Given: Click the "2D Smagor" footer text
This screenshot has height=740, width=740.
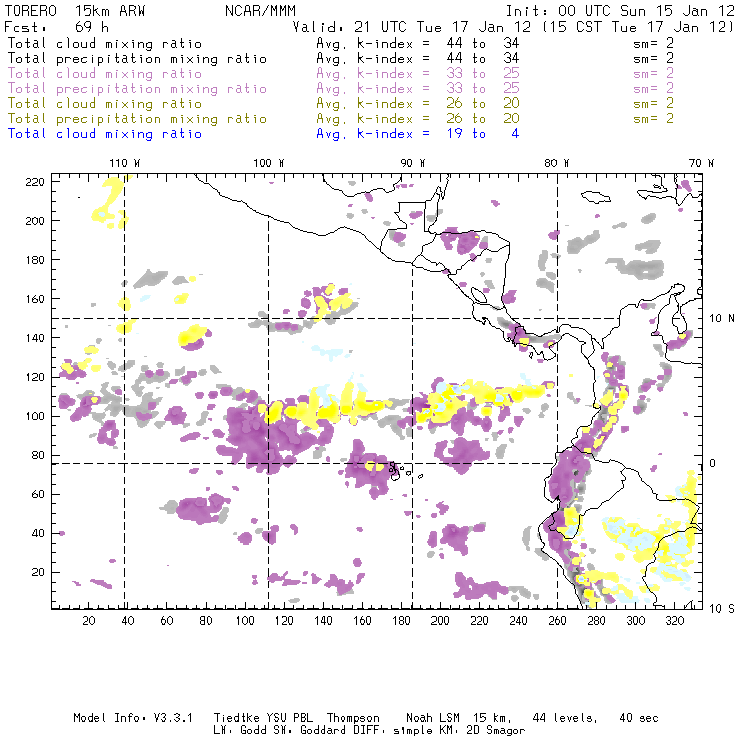Looking at the screenshot, I should point(496,731).
